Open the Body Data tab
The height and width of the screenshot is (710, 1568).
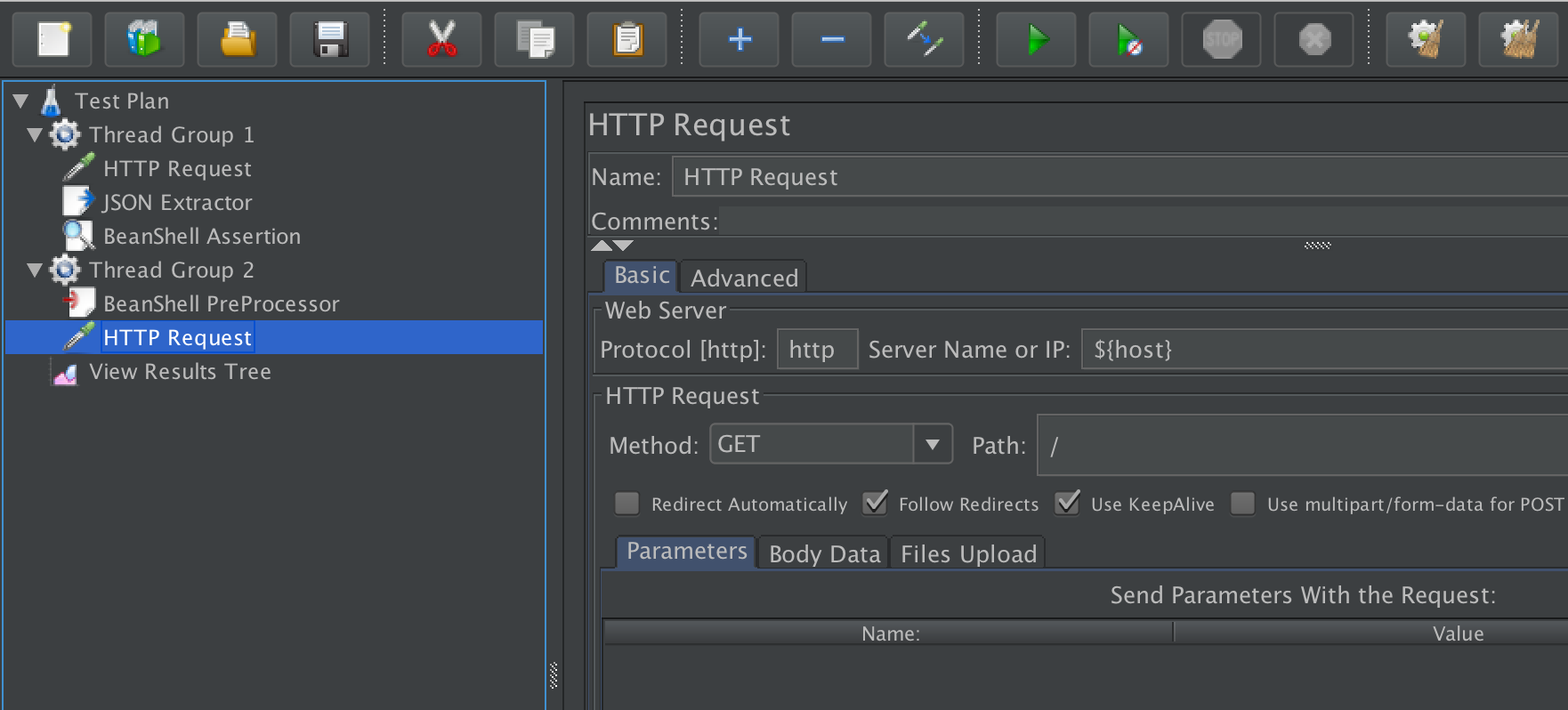[x=824, y=554]
